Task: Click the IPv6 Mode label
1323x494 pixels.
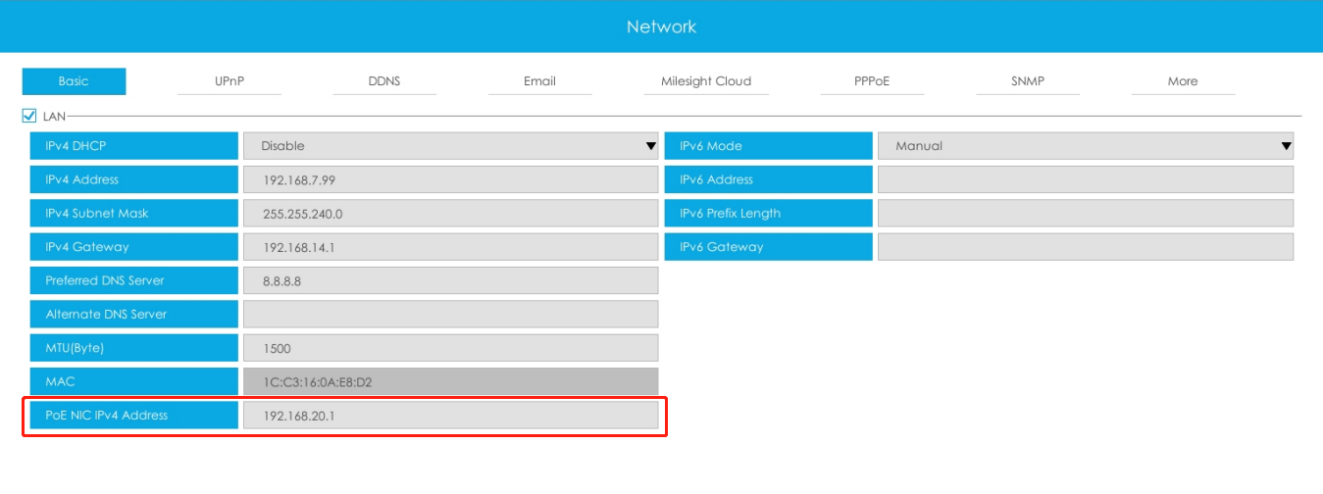Action: pos(768,146)
